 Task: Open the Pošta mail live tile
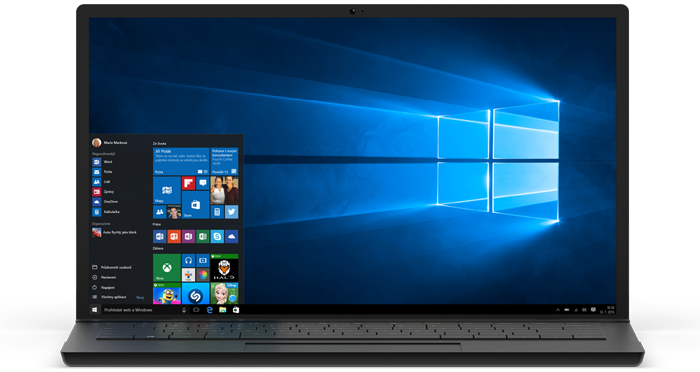181,161
